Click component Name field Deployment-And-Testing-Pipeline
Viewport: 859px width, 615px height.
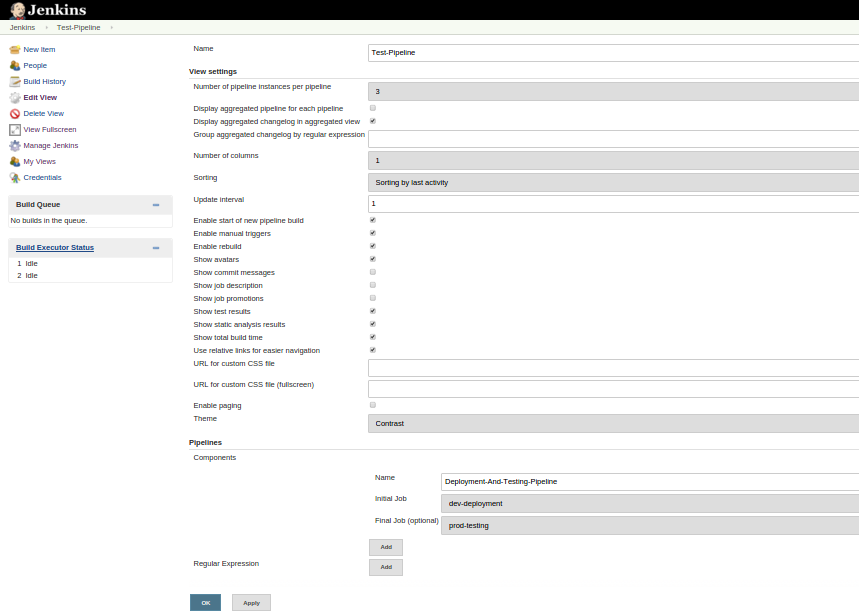point(650,482)
